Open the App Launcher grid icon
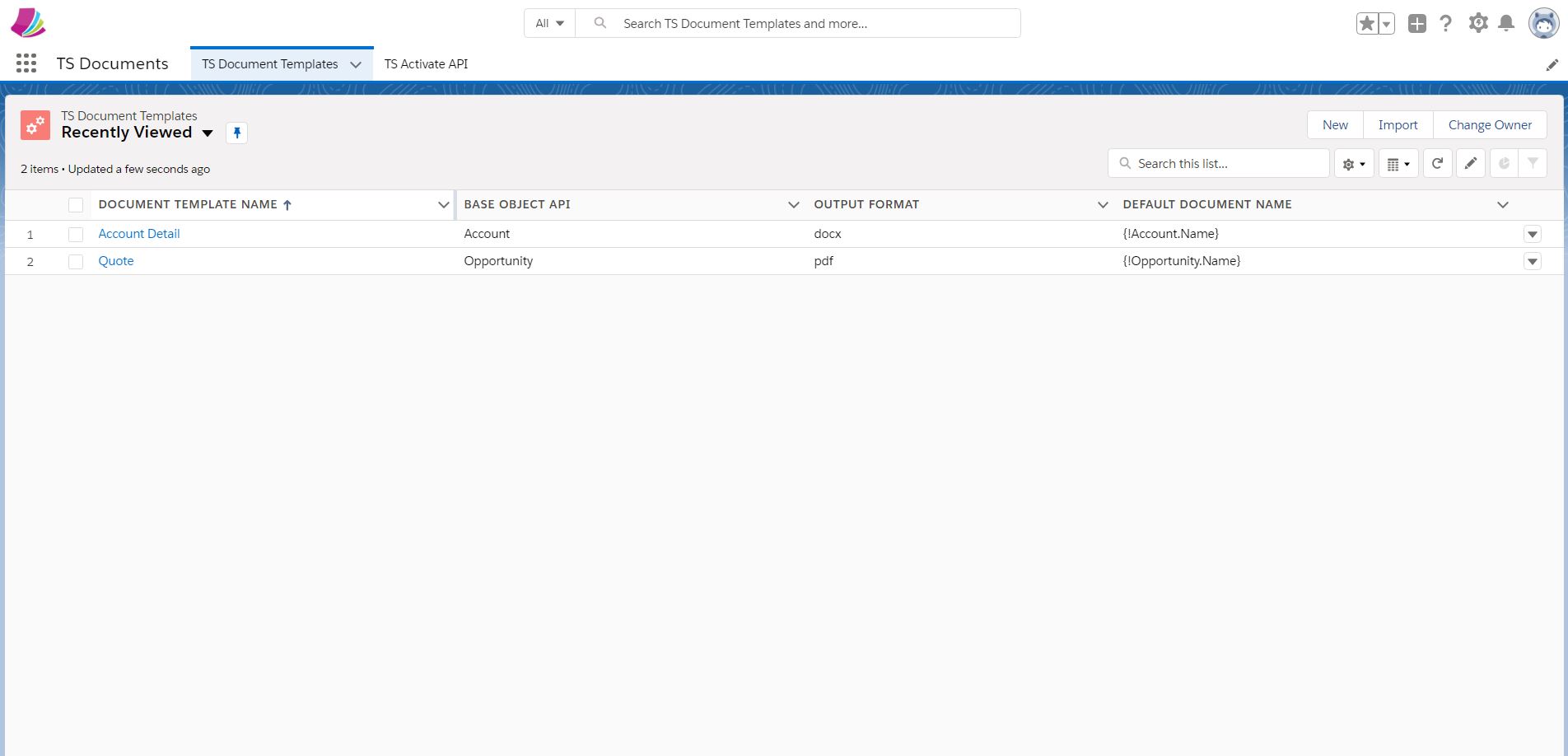 [26, 63]
